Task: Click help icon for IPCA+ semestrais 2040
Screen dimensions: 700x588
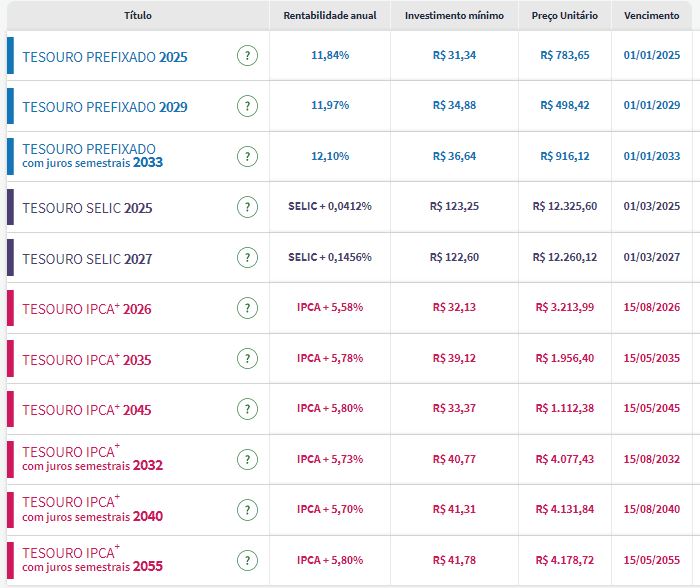Action: [x=247, y=509]
